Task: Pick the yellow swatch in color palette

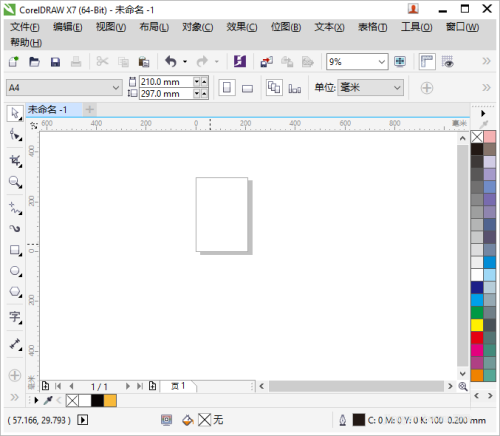Action: coord(477,325)
